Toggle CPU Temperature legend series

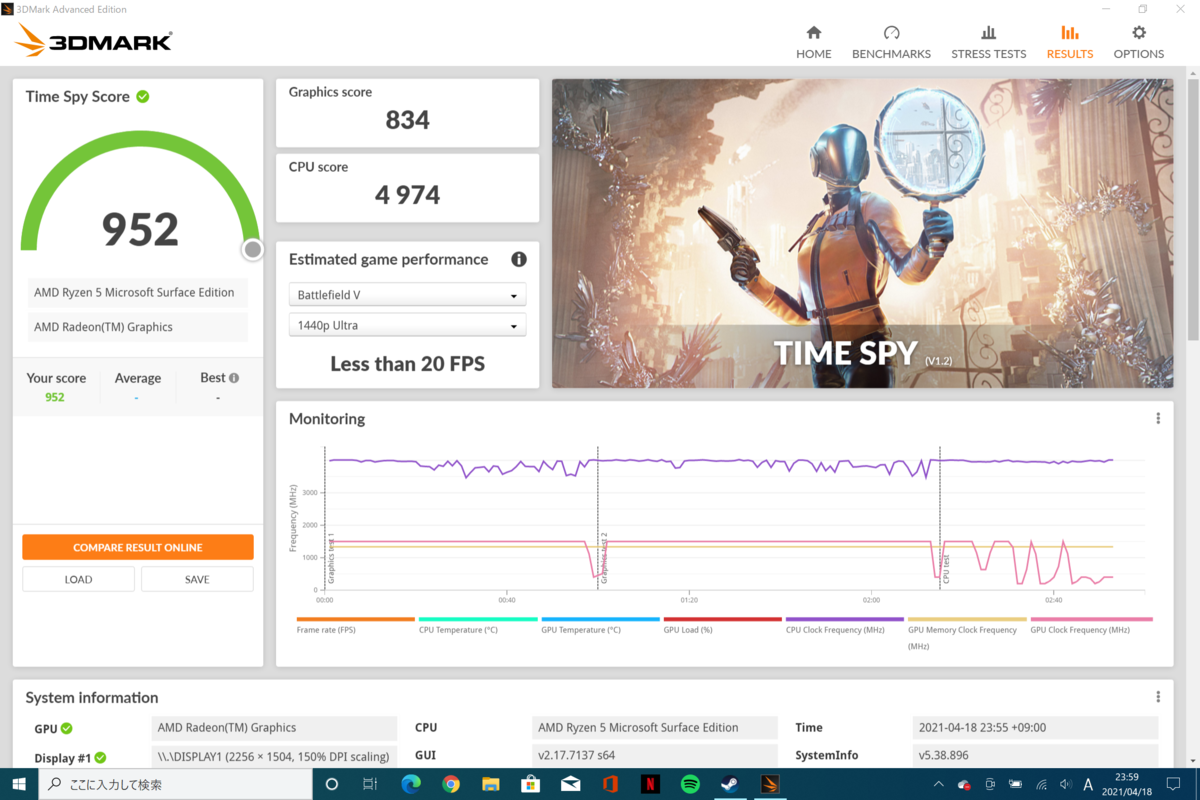tap(477, 625)
